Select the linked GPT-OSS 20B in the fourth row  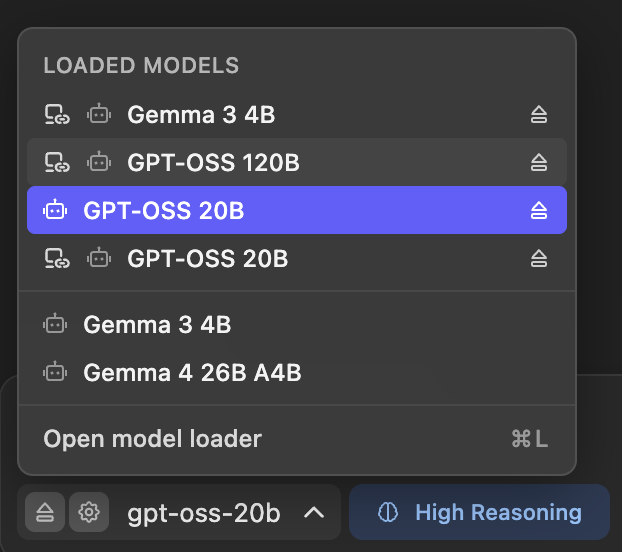[x=207, y=259]
